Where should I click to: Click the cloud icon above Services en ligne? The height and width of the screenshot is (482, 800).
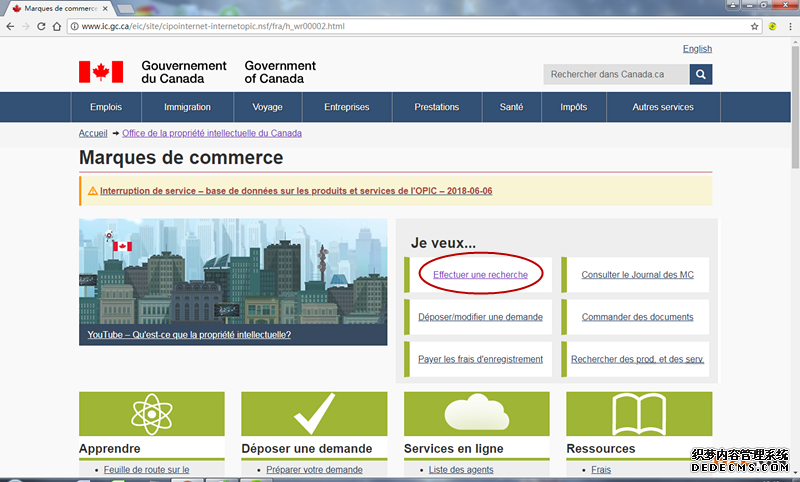(477, 413)
